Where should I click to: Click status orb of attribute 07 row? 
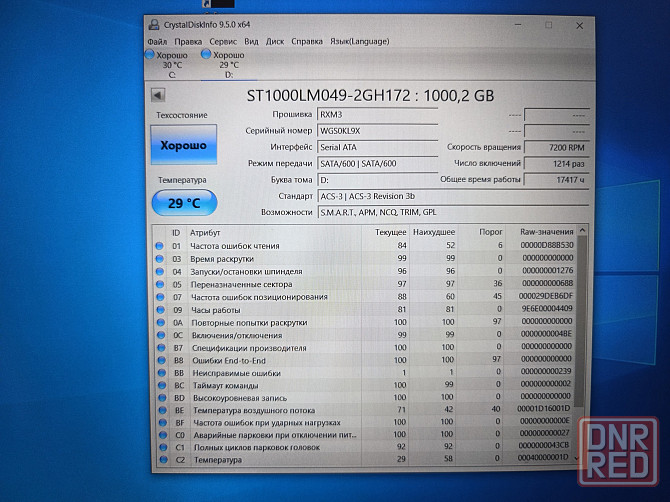[160, 297]
